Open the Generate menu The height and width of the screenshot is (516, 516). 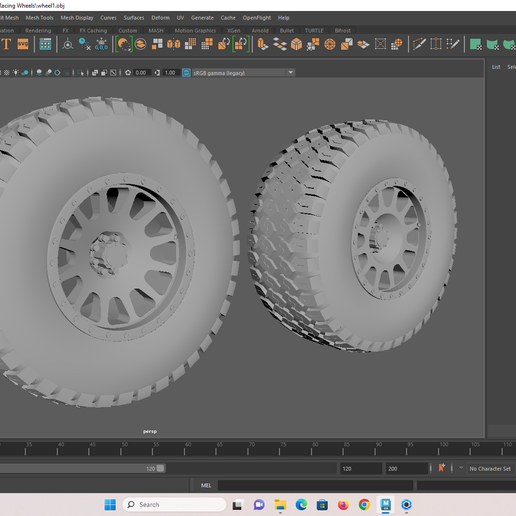(x=202, y=18)
